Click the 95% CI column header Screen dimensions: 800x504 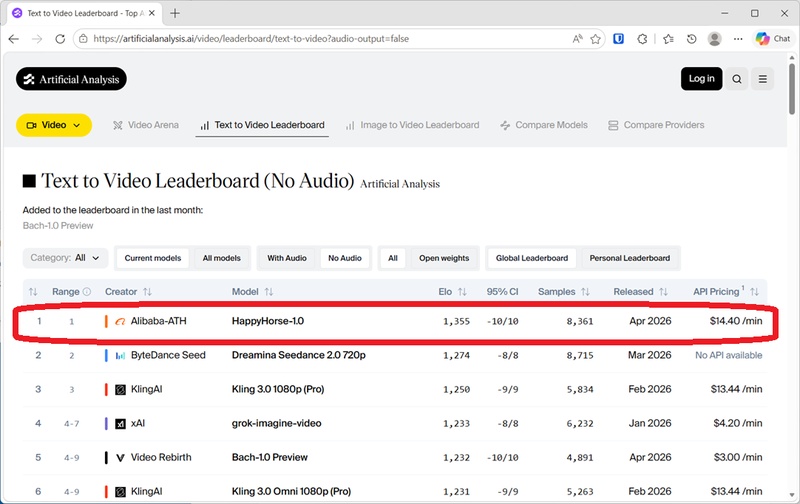pyautogui.click(x=502, y=292)
